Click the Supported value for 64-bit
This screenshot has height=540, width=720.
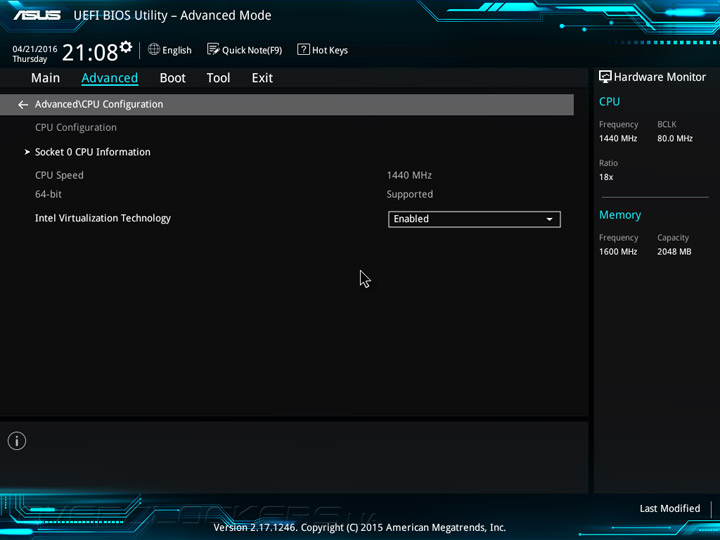coord(410,194)
